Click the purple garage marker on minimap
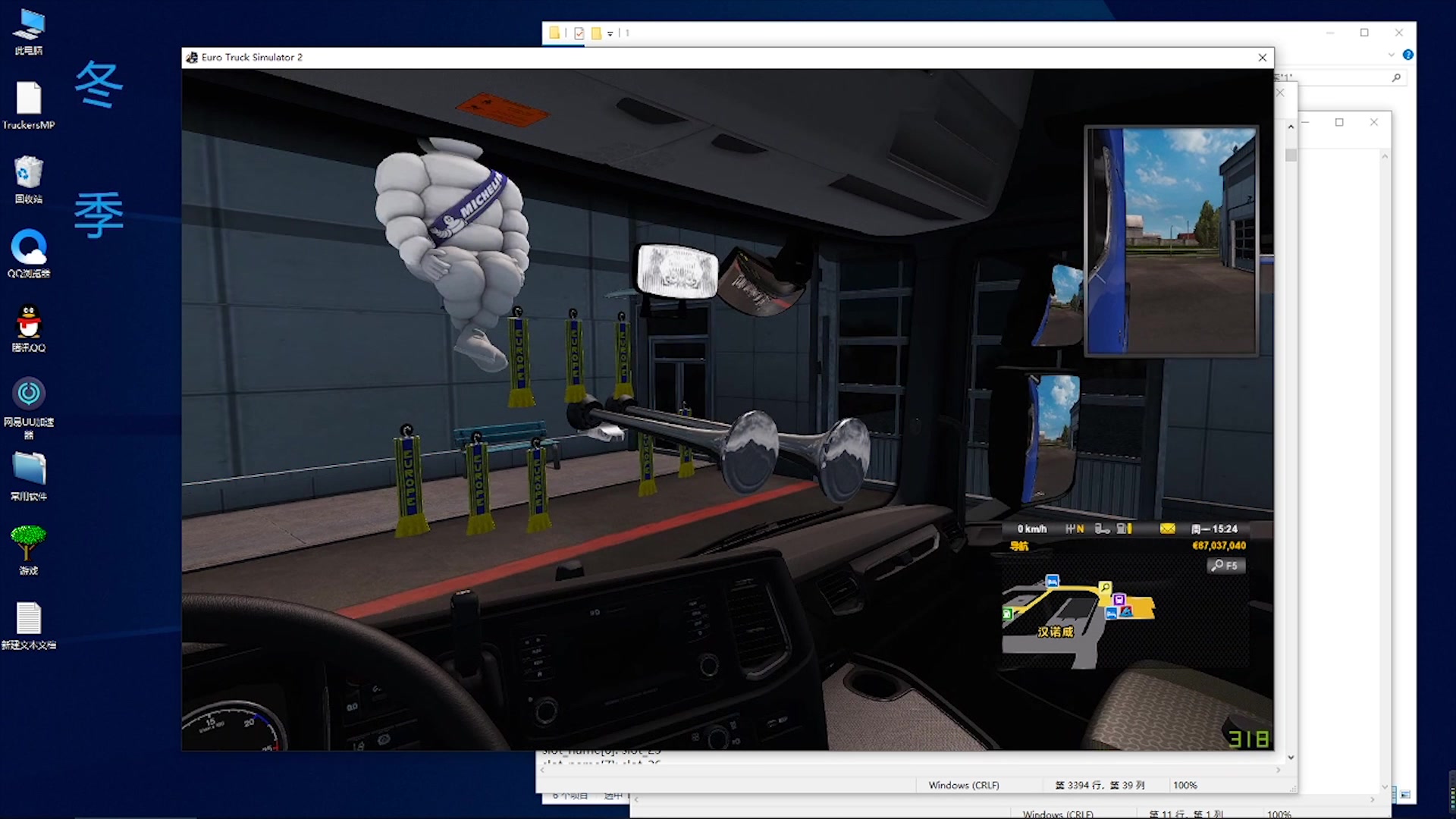Image resolution: width=1456 pixels, height=819 pixels. click(1119, 600)
